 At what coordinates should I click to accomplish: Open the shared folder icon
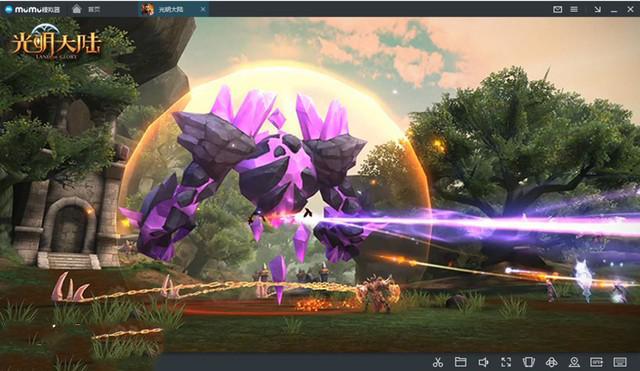click(460, 362)
